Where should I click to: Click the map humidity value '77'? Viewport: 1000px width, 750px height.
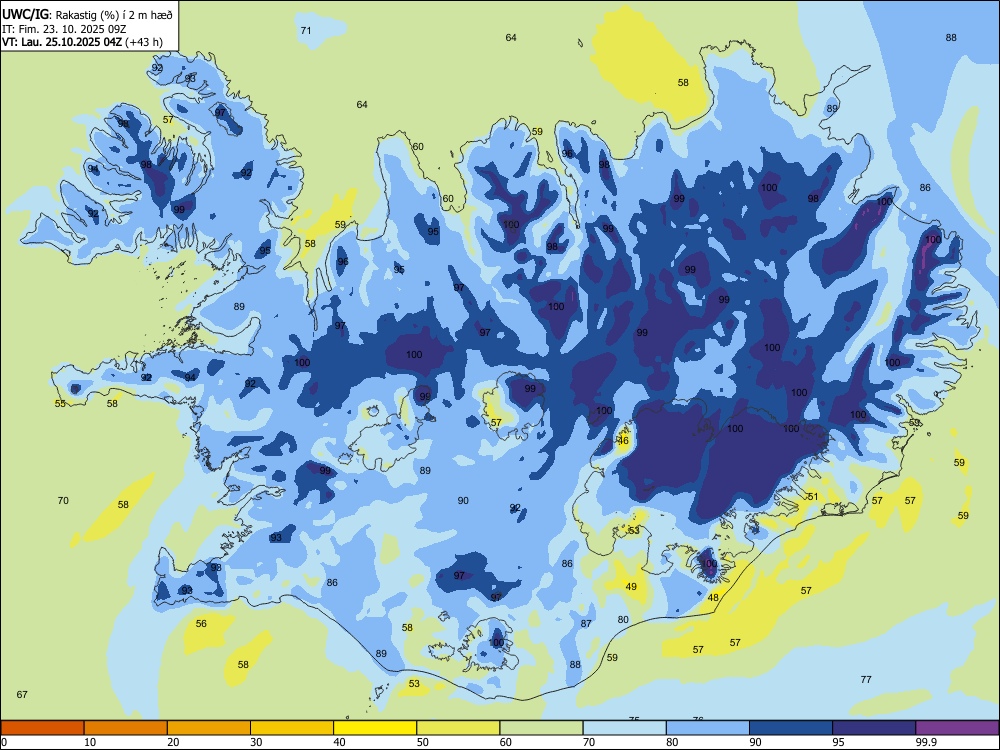[866, 679]
